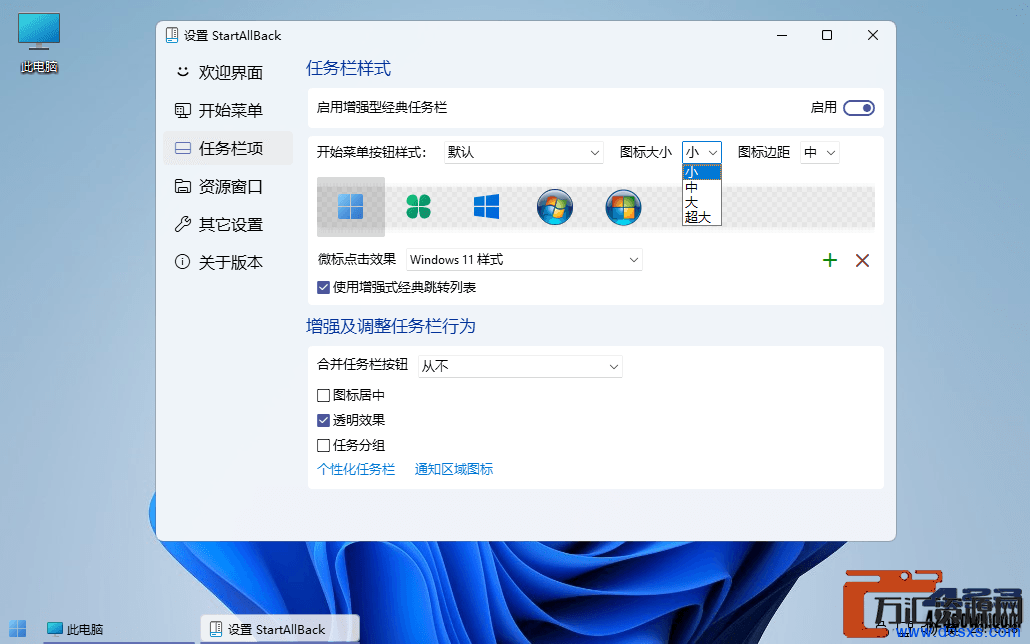The height and width of the screenshot is (644, 1030).
Task: Click 设置 StartAllBack taskbar button
Action: pyautogui.click(x=280, y=629)
